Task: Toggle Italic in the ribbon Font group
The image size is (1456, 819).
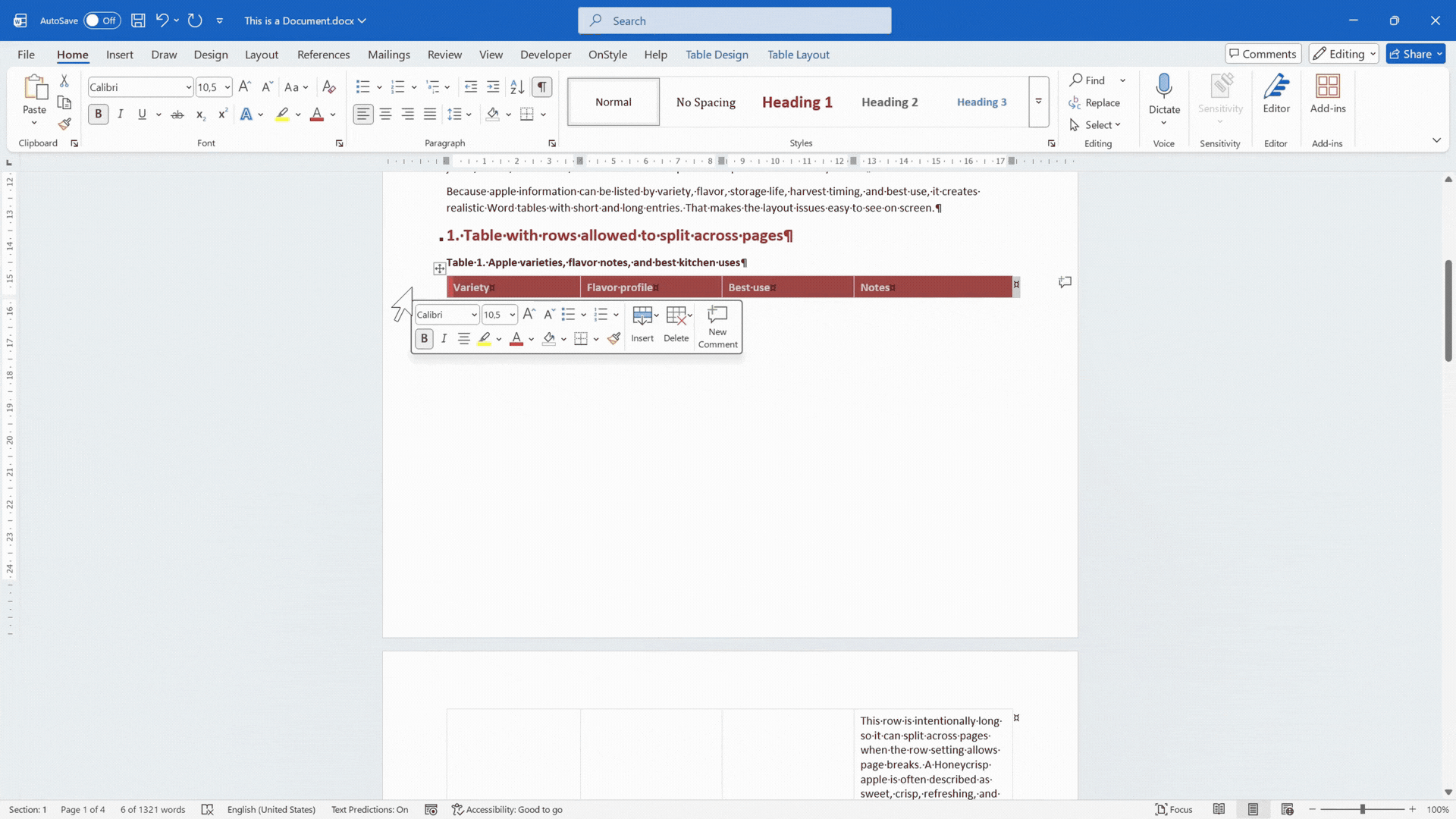Action: (x=121, y=115)
